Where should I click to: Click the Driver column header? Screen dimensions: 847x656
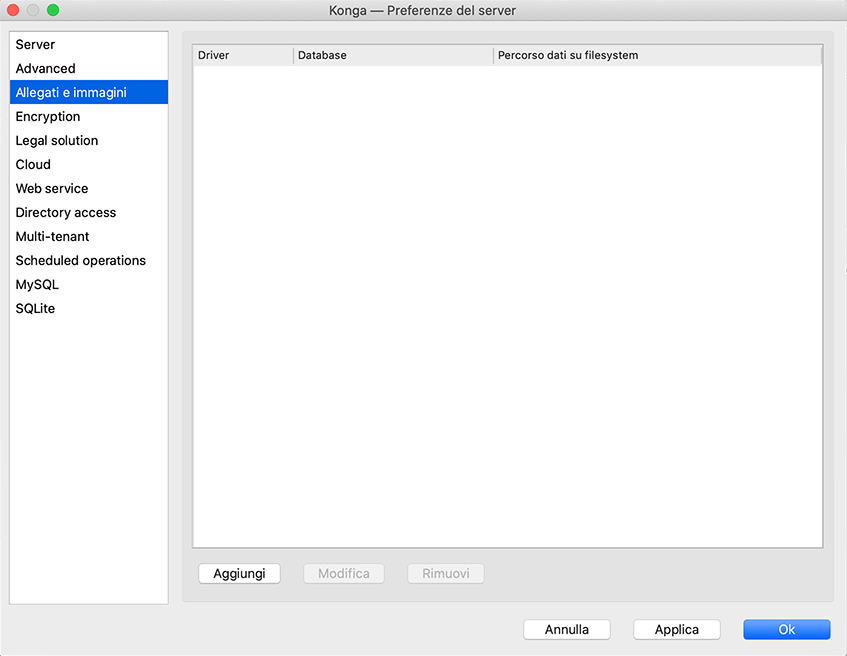coord(242,56)
